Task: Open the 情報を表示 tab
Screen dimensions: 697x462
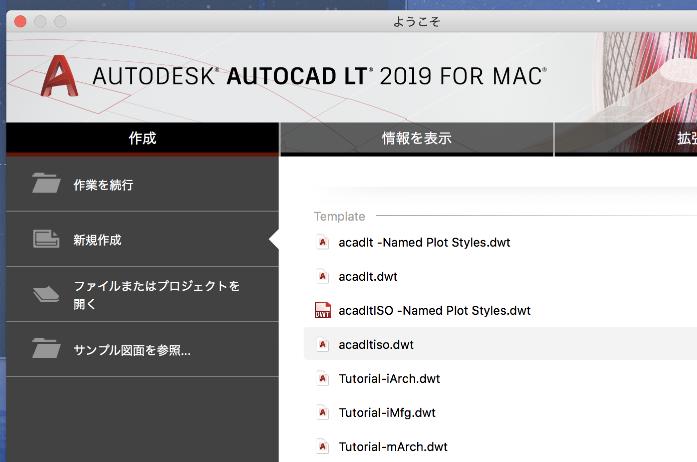Action: 417,138
